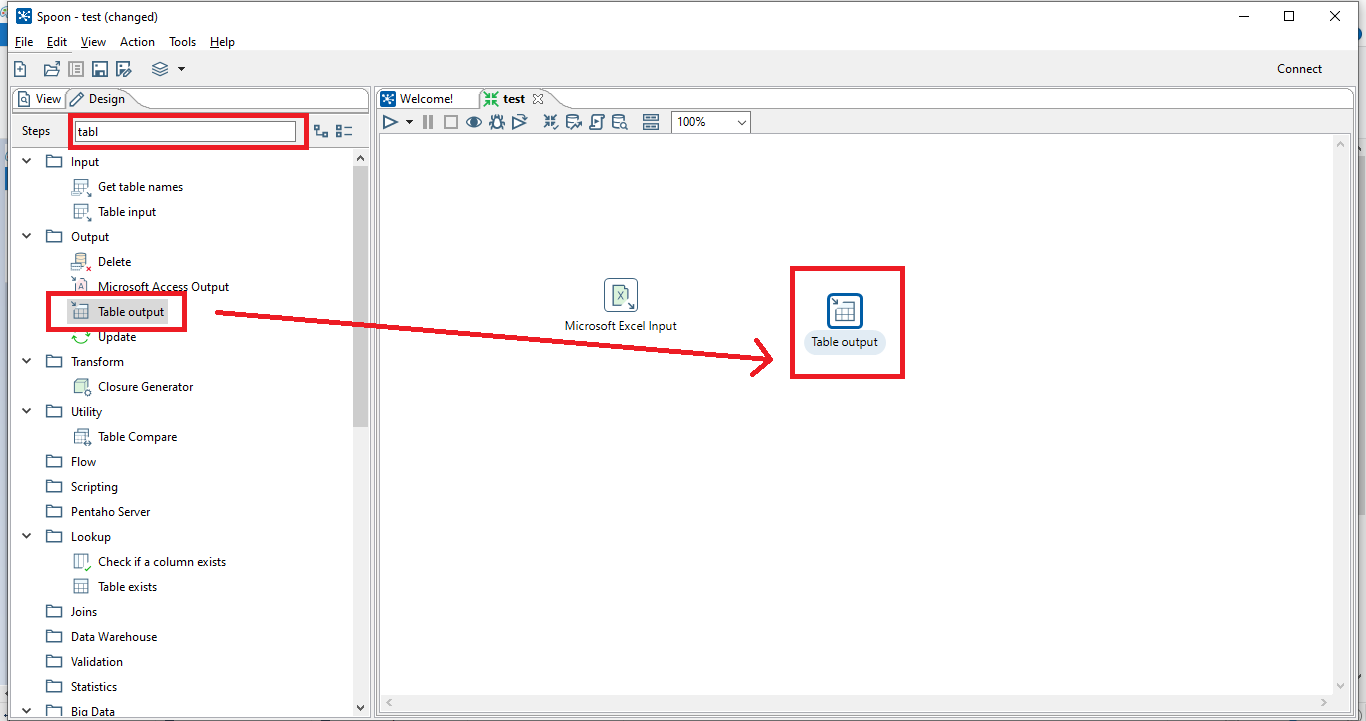Select the Table exists step
This screenshot has height=721, width=1366.
point(127,587)
